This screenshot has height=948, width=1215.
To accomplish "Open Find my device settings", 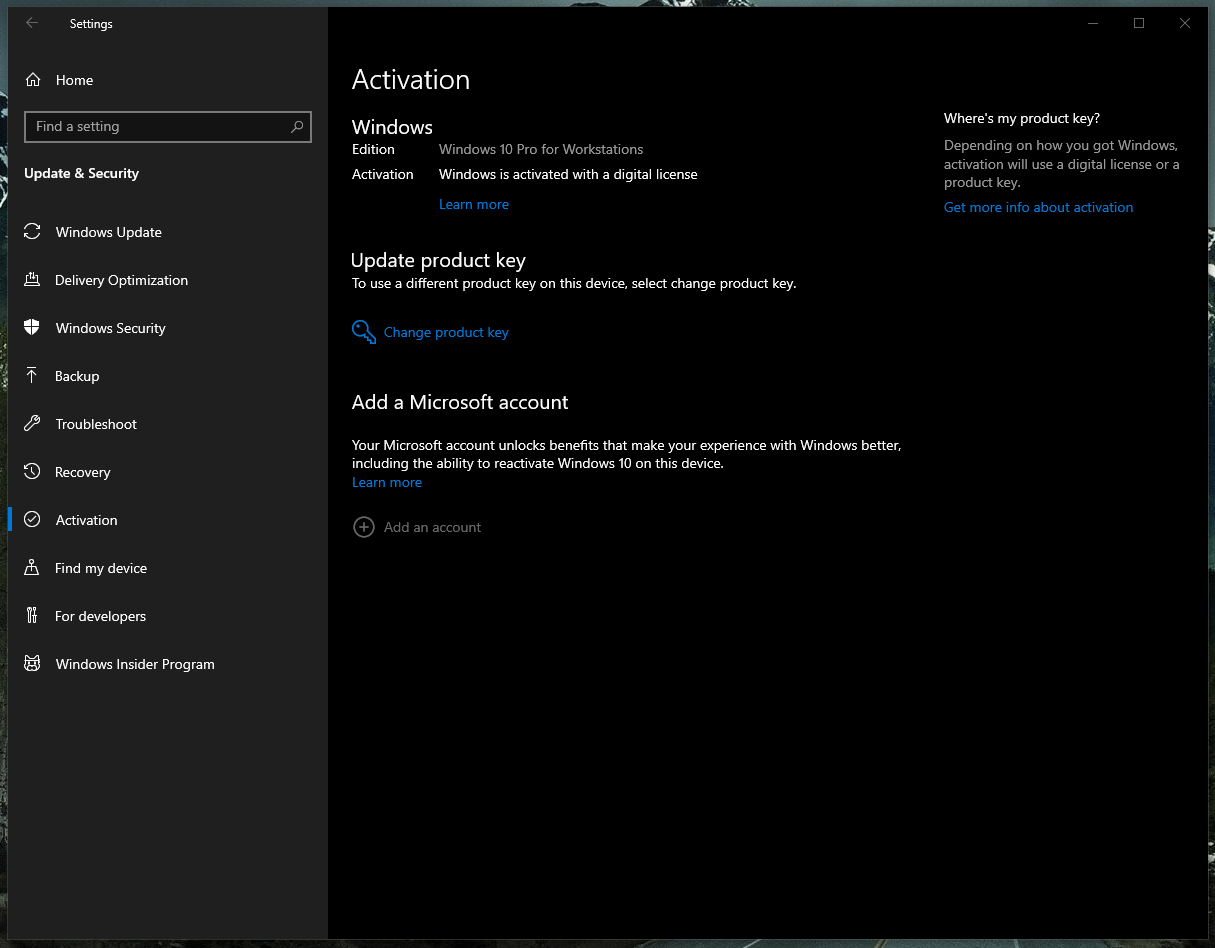I will (168, 568).
